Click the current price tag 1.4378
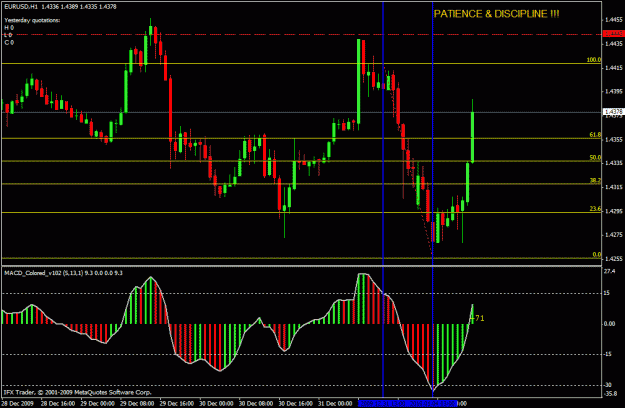This screenshot has width=625, height=408. click(x=613, y=112)
